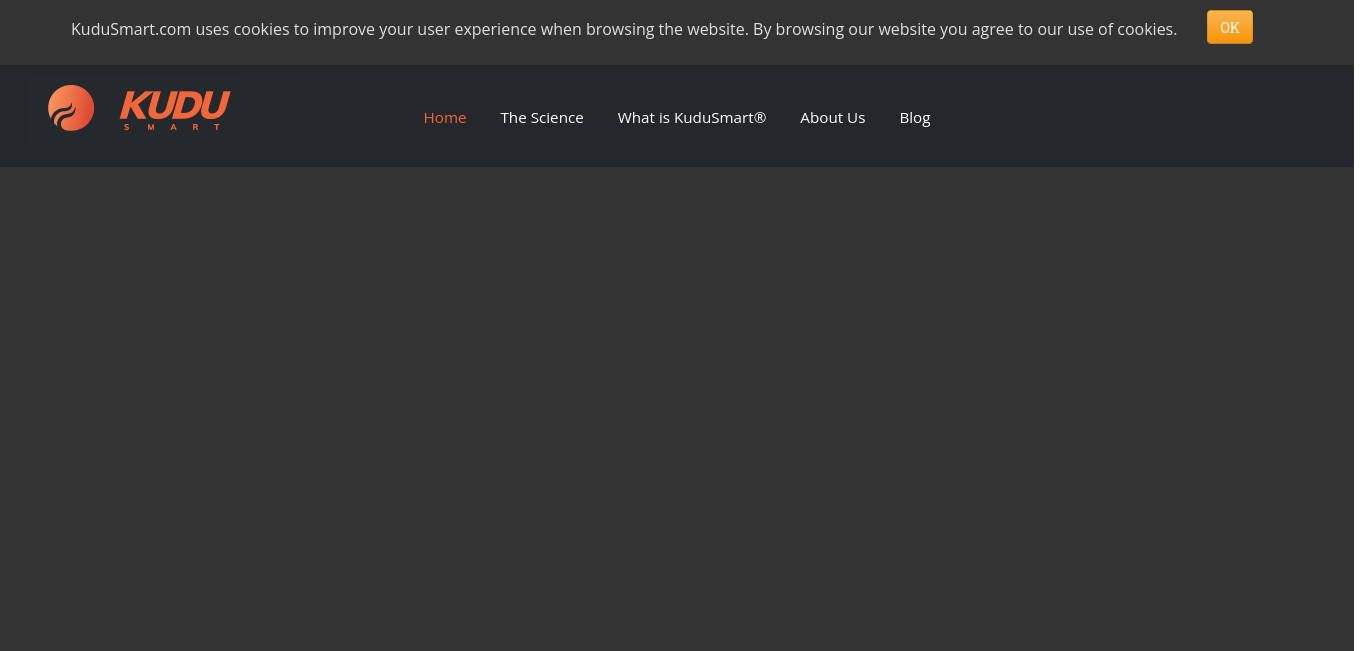Click the KuduSmart logo
1366x651 pixels.
point(139,108)
